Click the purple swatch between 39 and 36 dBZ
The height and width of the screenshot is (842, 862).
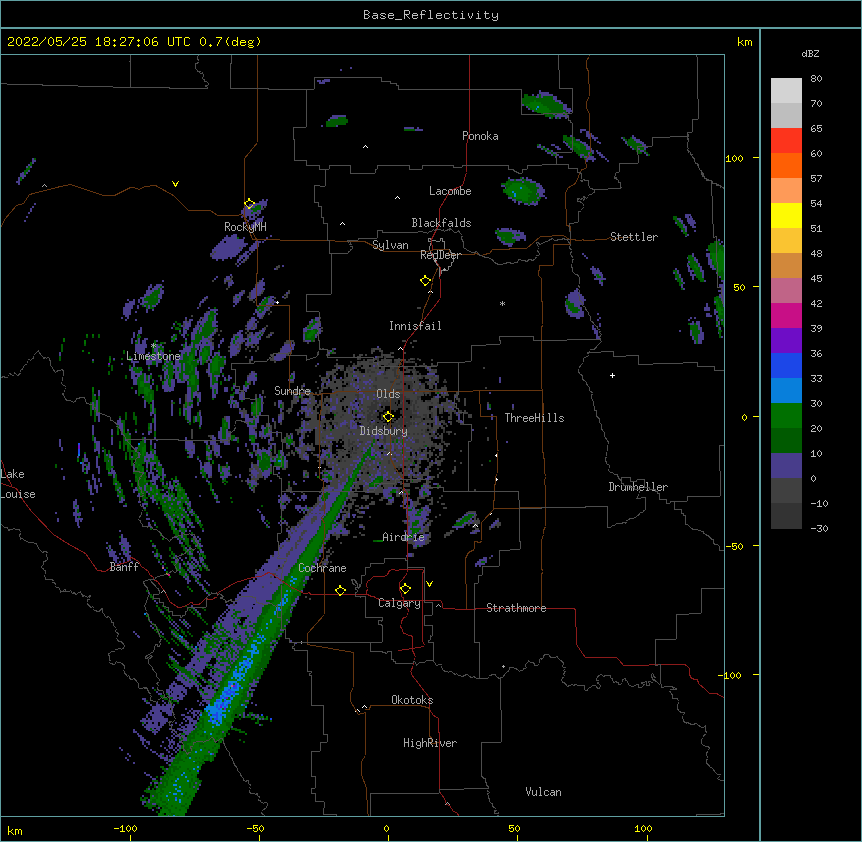[x=786, y=341]
